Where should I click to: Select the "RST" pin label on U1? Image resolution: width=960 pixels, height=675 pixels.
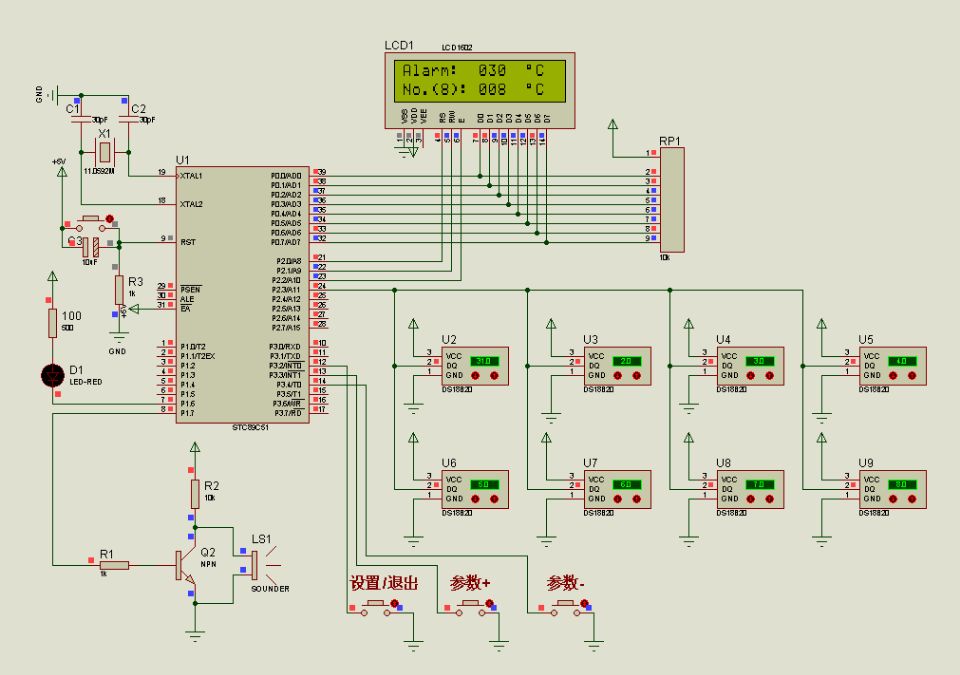click(188, 242)
